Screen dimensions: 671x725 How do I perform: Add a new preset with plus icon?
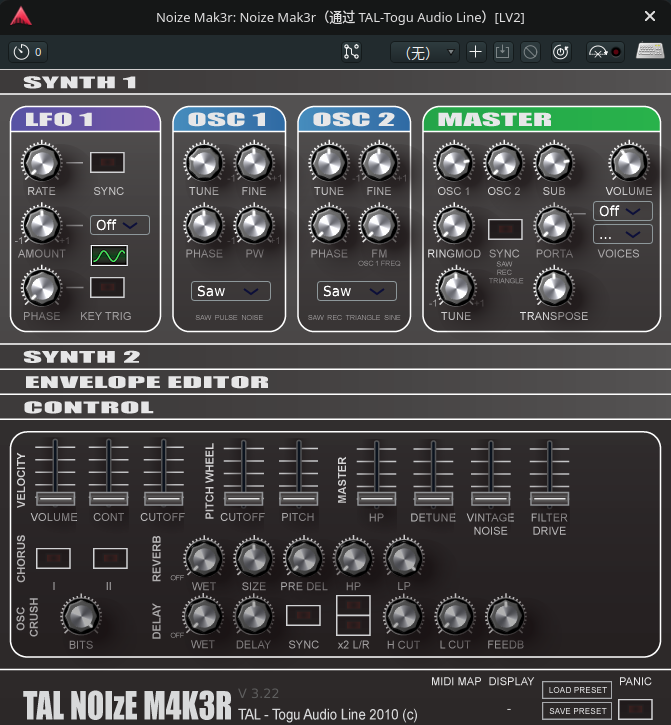click(475, 52)
